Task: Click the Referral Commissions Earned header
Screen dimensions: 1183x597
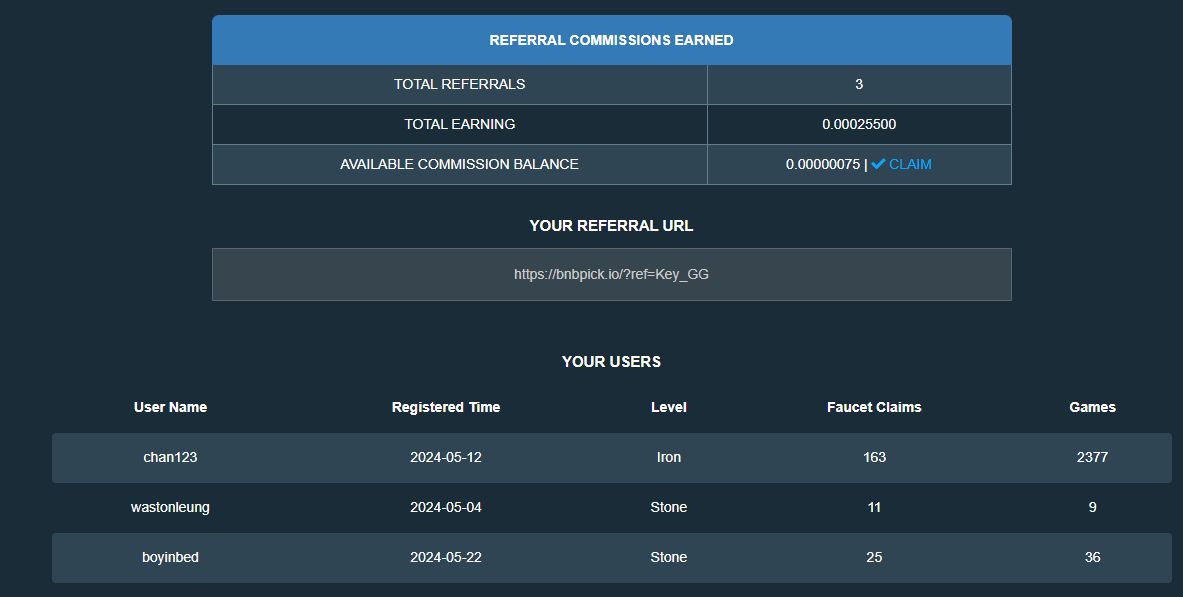Action: (611, 41)
